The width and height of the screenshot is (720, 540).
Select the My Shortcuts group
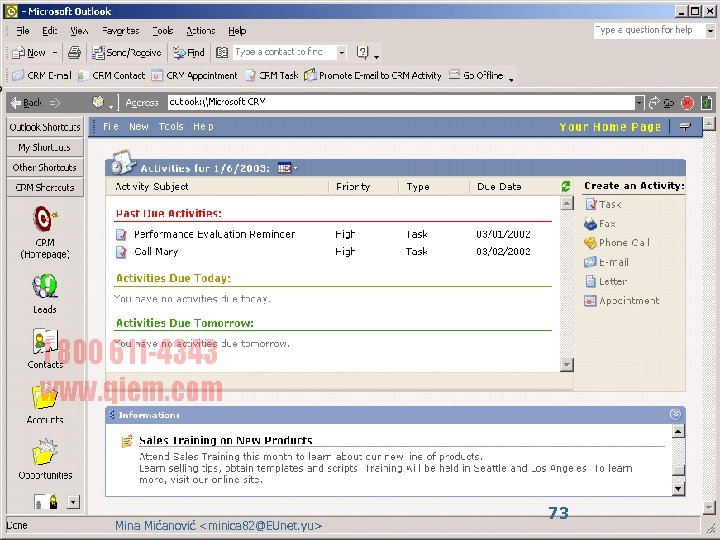[45, 147]
